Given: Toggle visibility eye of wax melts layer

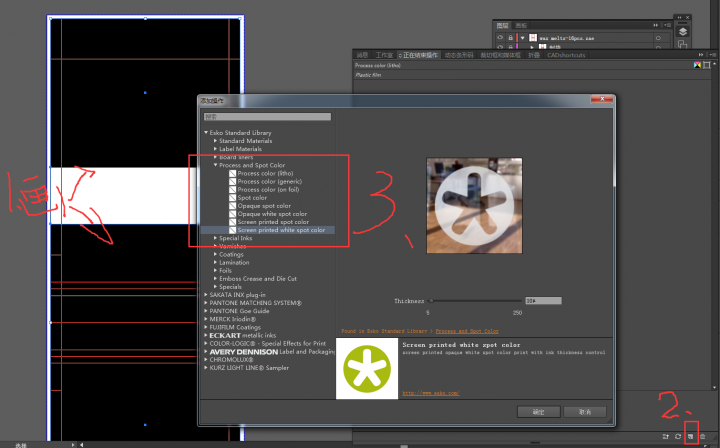Looking at the screenshot, I should [499, 37].
